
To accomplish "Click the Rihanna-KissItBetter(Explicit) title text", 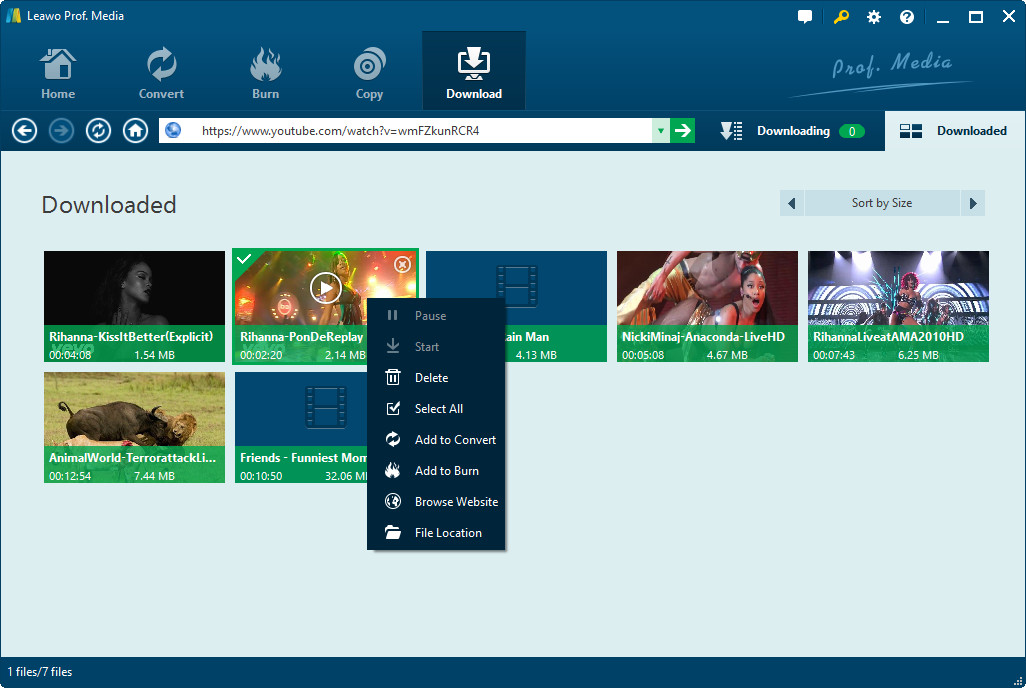I will coord(131,336).
